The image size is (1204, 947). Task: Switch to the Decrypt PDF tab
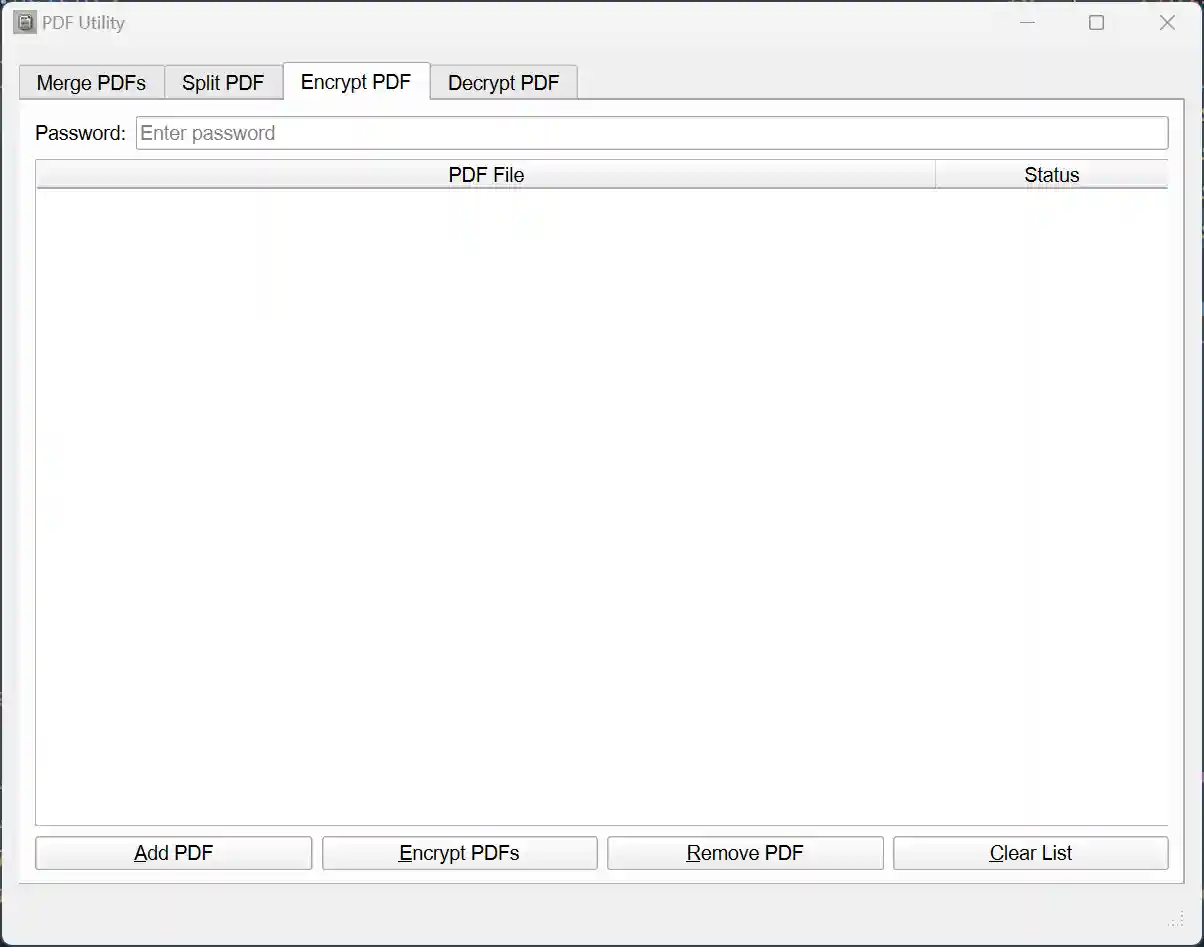click(x=503, y=82)
